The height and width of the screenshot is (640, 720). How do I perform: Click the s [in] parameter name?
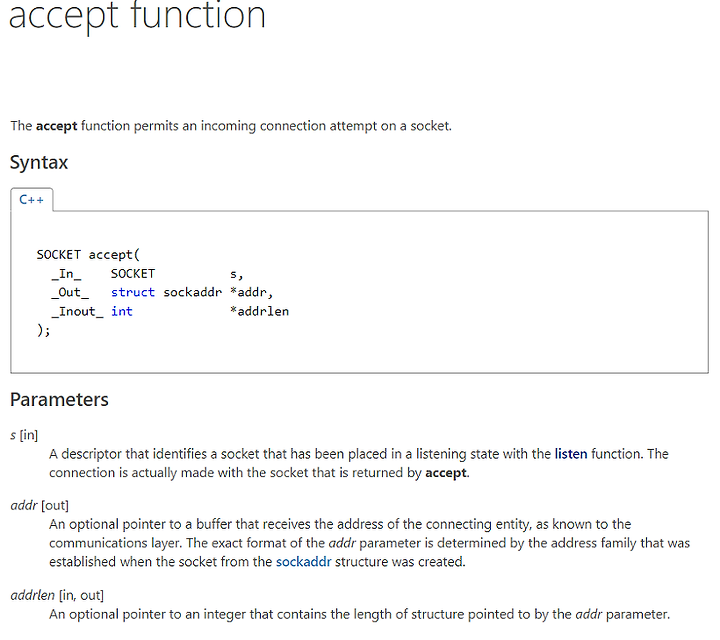pos(24,435)
